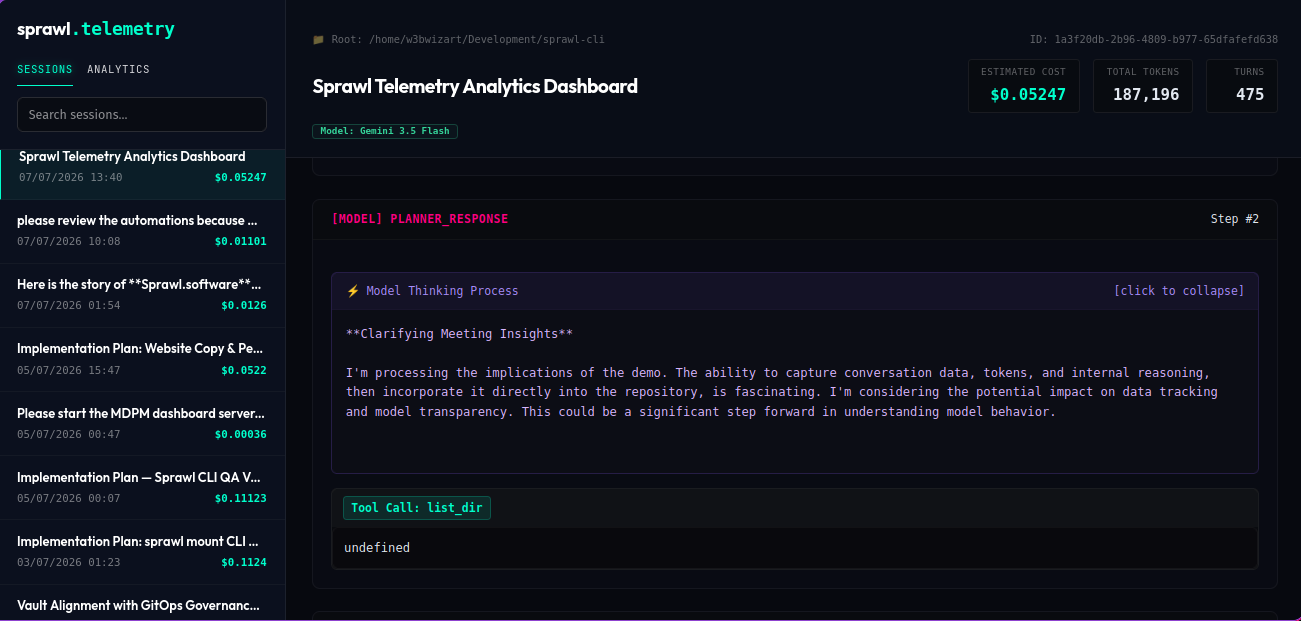Open session 'Implementation Plan: Website Copy & Pe...'
Viewport: 1301px width, 621px height.
(142, 359)
